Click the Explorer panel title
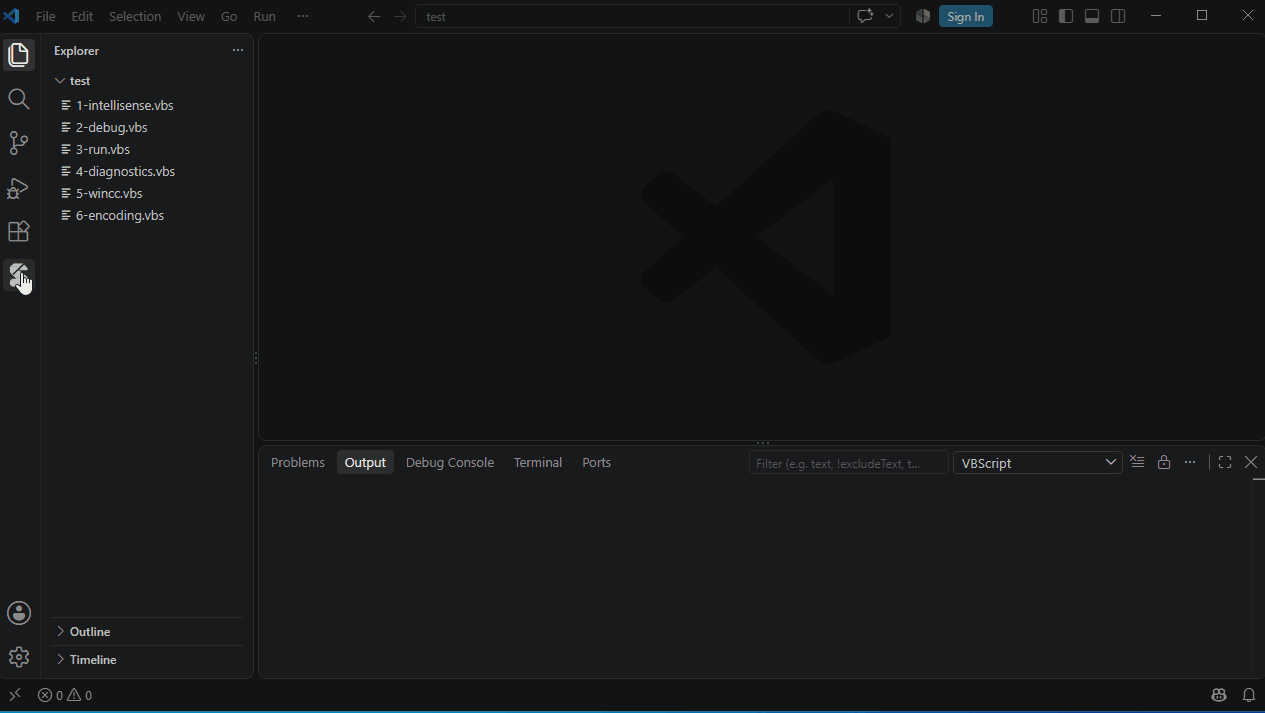The width and height of the screenshot is (1265, 713). [x=76, y=50]
